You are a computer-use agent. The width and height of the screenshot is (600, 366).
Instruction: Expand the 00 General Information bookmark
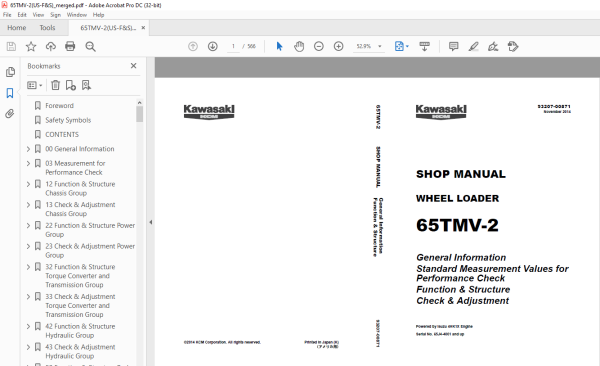(28, 149)
